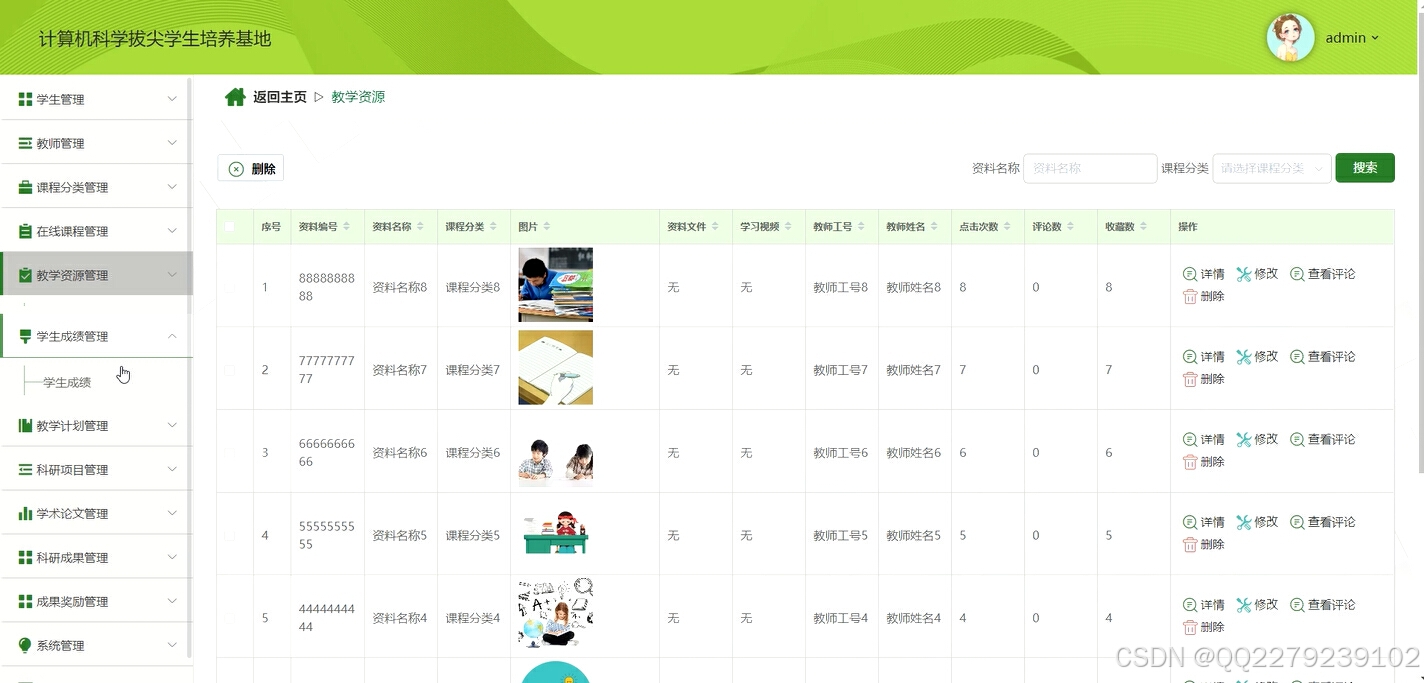Image resolution: width=1424 pixels, height=683 pixels.
Task: Click the 搜索 button
Action: point(1364,168)
